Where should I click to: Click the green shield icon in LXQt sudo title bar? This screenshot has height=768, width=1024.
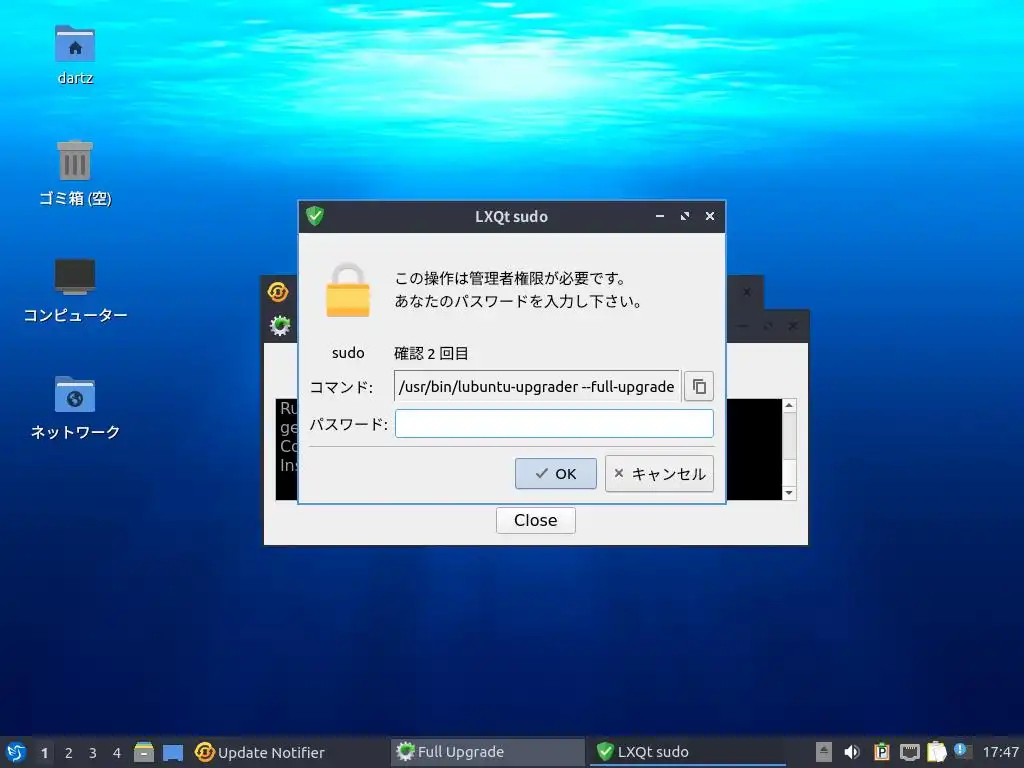coord(315,216)
